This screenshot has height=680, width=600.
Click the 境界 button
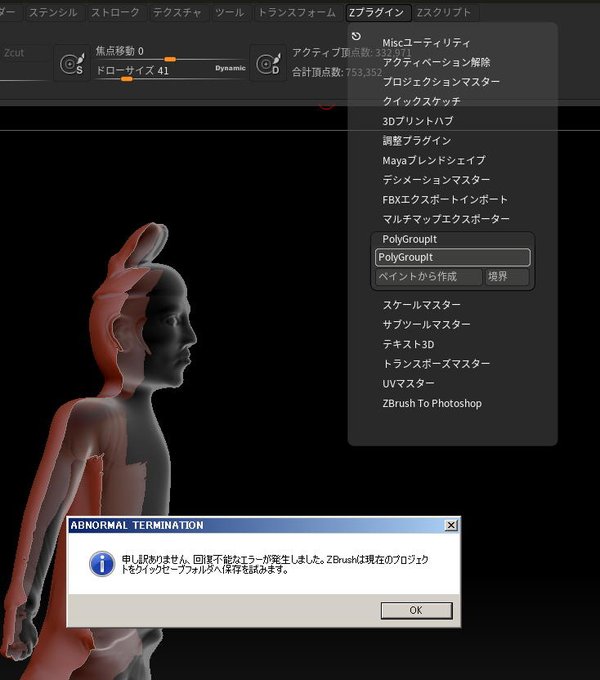tap(506, 277)
